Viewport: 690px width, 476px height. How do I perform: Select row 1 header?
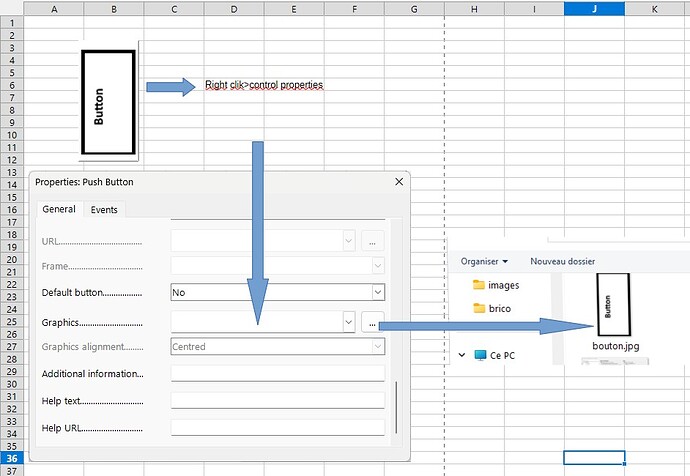12,23
